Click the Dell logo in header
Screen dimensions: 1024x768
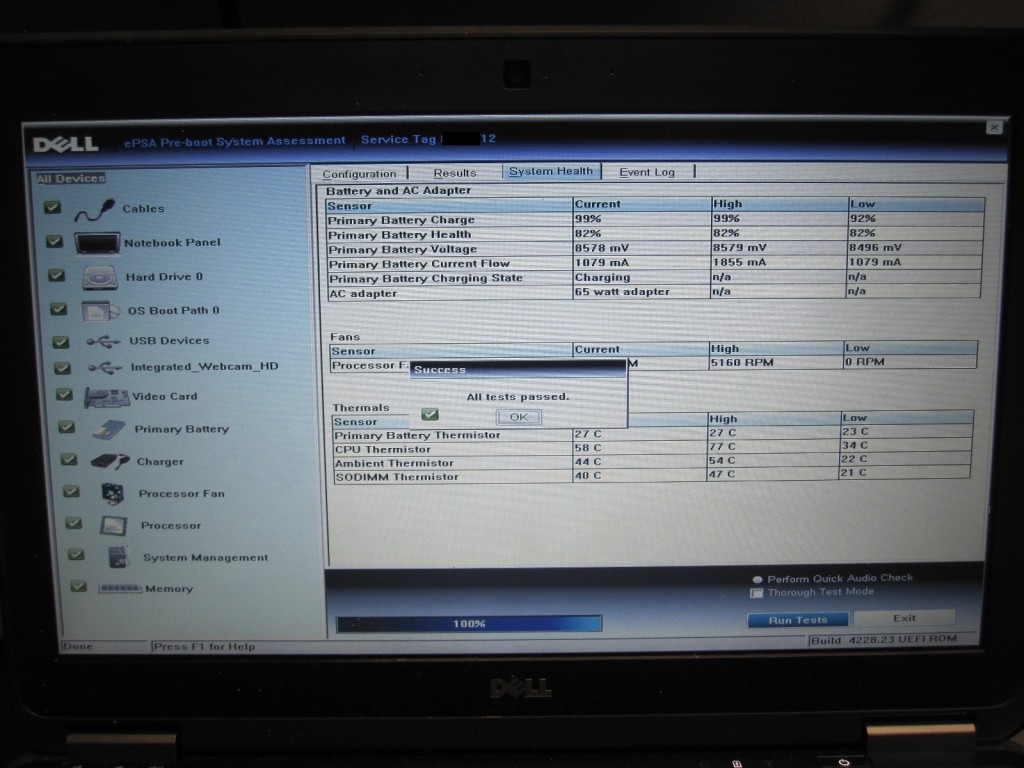coord(66,144)
